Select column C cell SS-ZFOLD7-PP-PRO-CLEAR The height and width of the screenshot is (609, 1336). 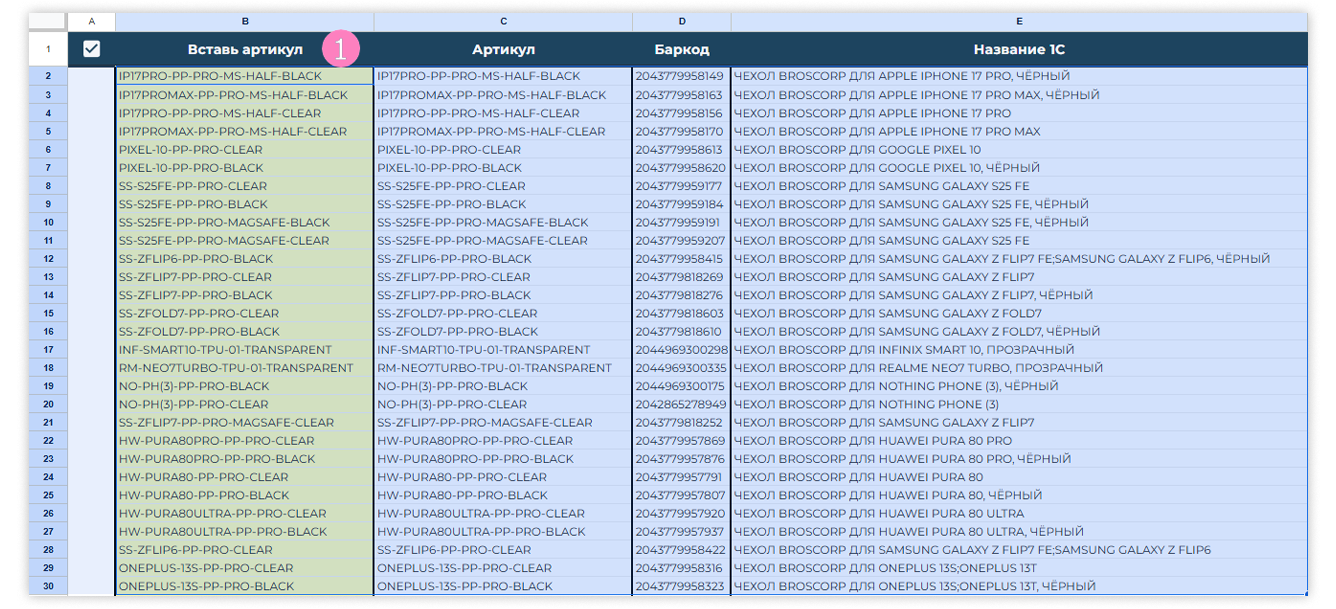tap(503, 313)
